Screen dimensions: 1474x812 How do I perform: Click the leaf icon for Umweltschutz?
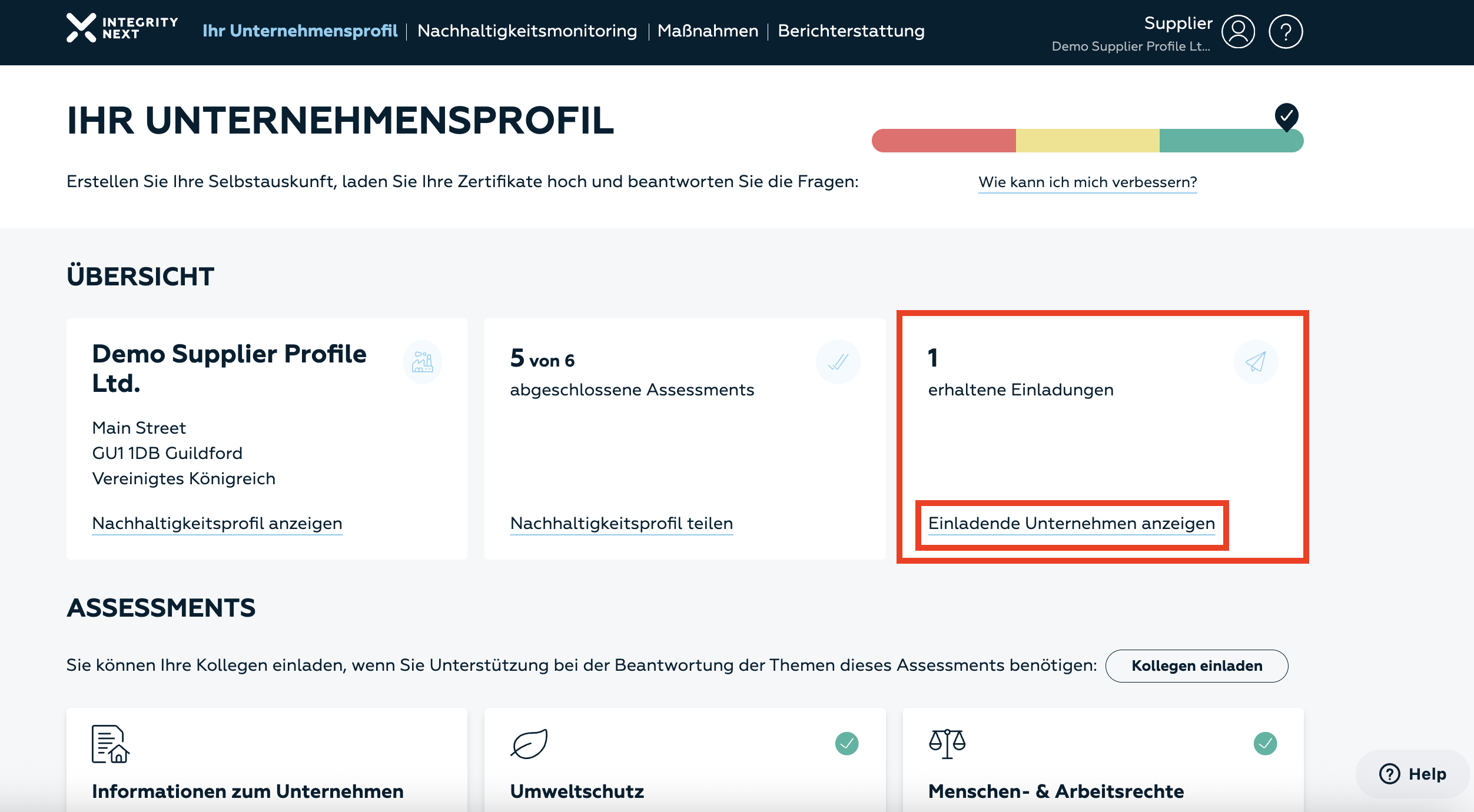click(529, 744)
